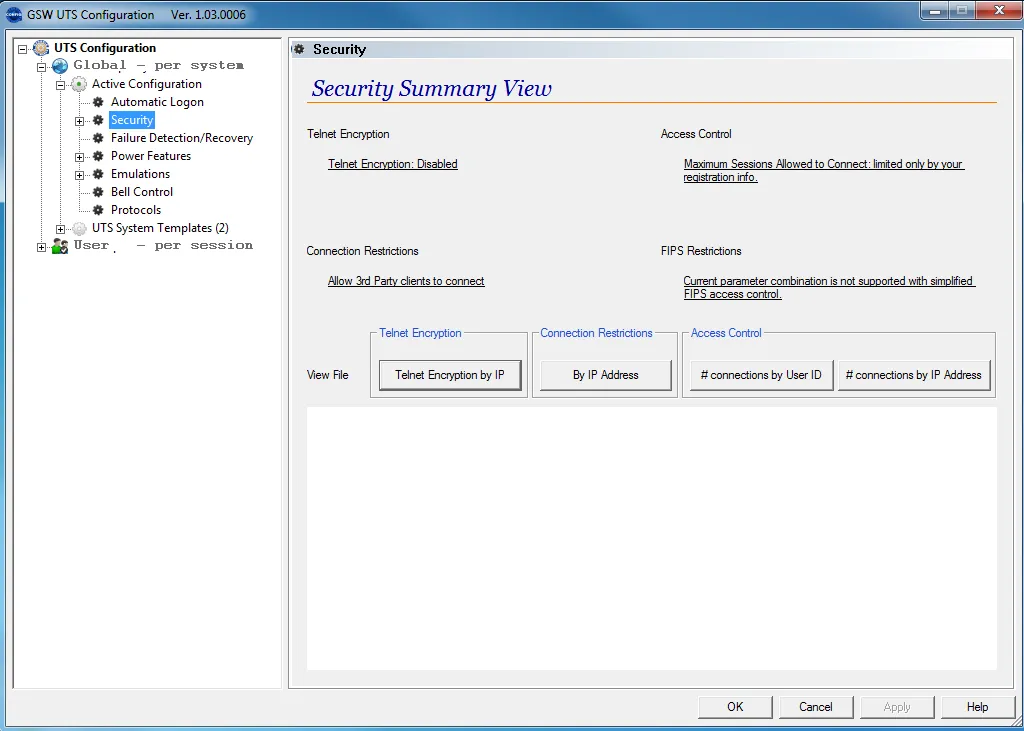Click the FIPS Restrictions section label
Image resolution: width=1024 pixels, height=731 pixels.
(701, 251)
